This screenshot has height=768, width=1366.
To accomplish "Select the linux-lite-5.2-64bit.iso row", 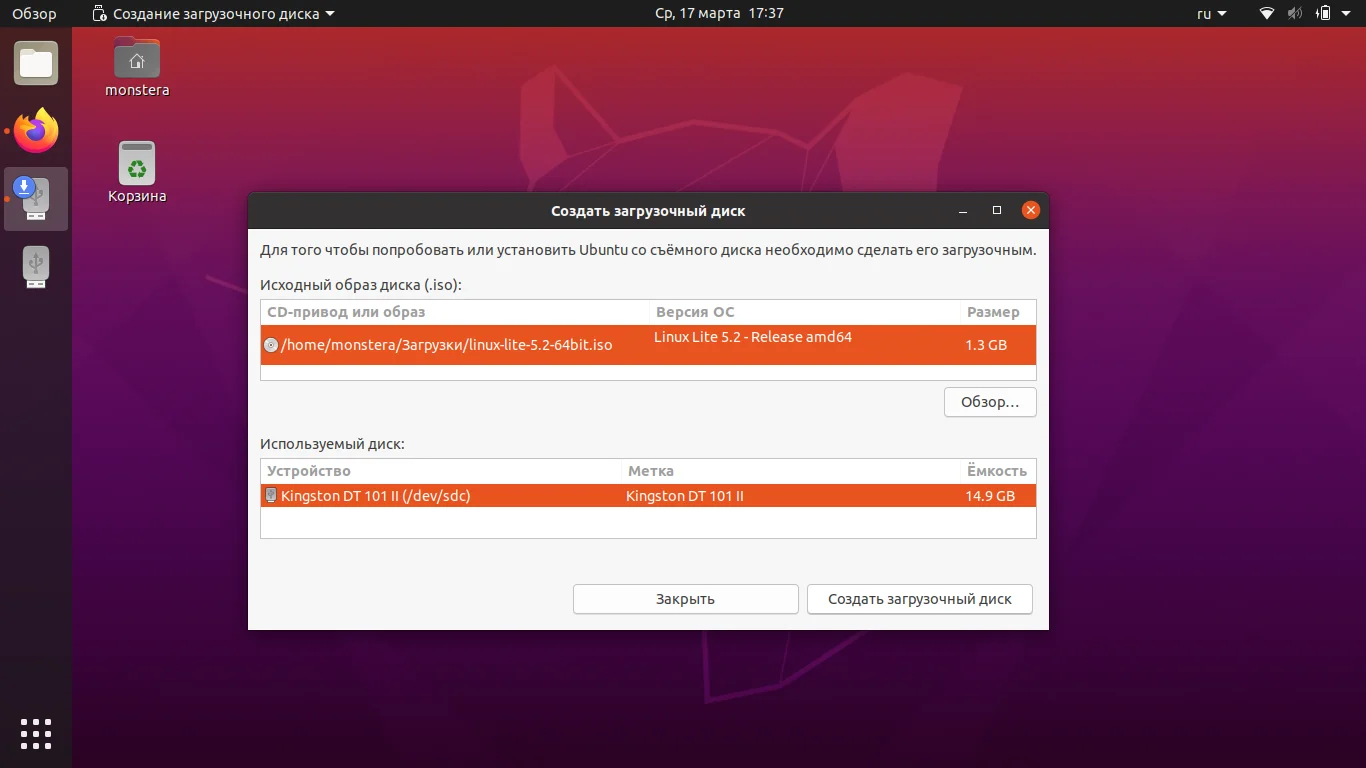I will (x=648, y=345).
